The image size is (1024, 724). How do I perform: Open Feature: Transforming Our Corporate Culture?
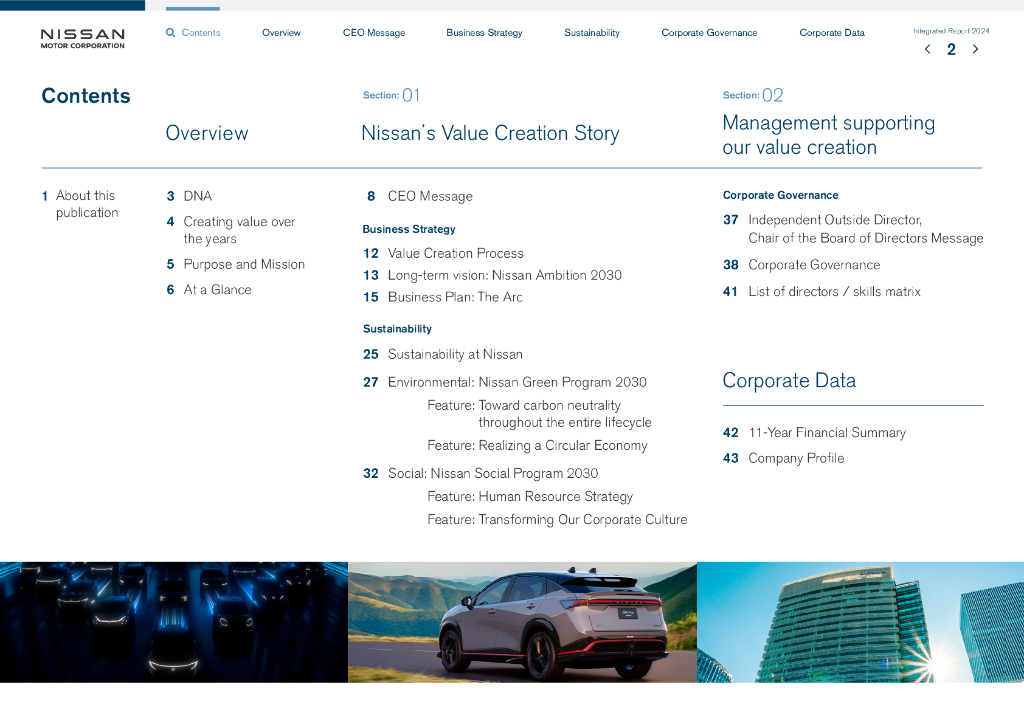(557, 520)
